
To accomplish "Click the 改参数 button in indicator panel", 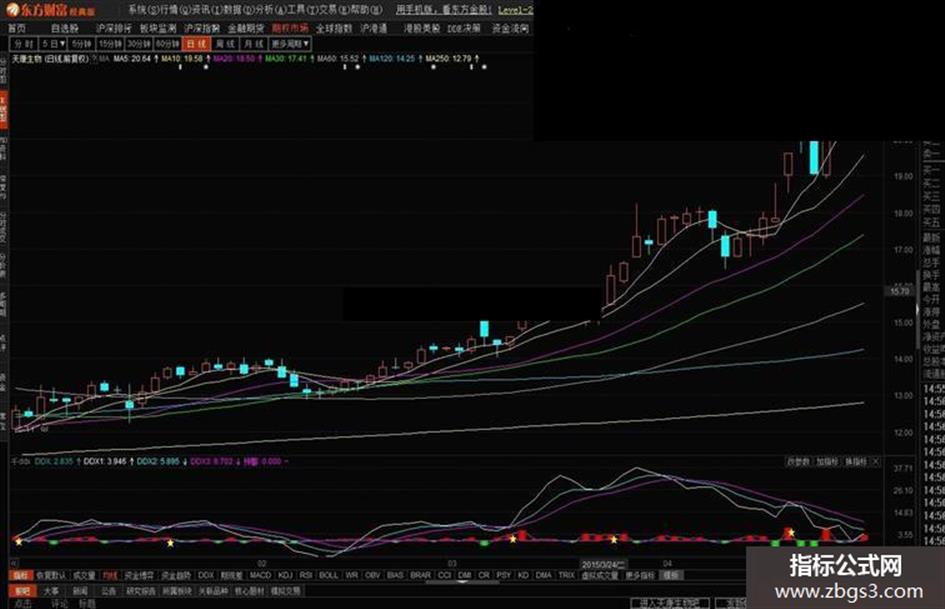I will (x=799, y=462).
